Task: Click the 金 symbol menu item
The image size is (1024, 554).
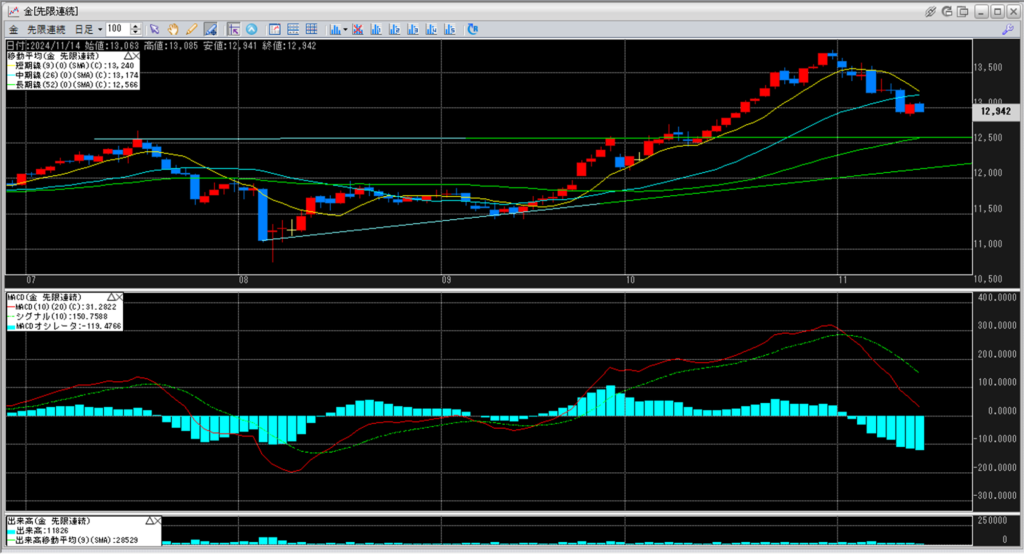Action: (13, 29)
